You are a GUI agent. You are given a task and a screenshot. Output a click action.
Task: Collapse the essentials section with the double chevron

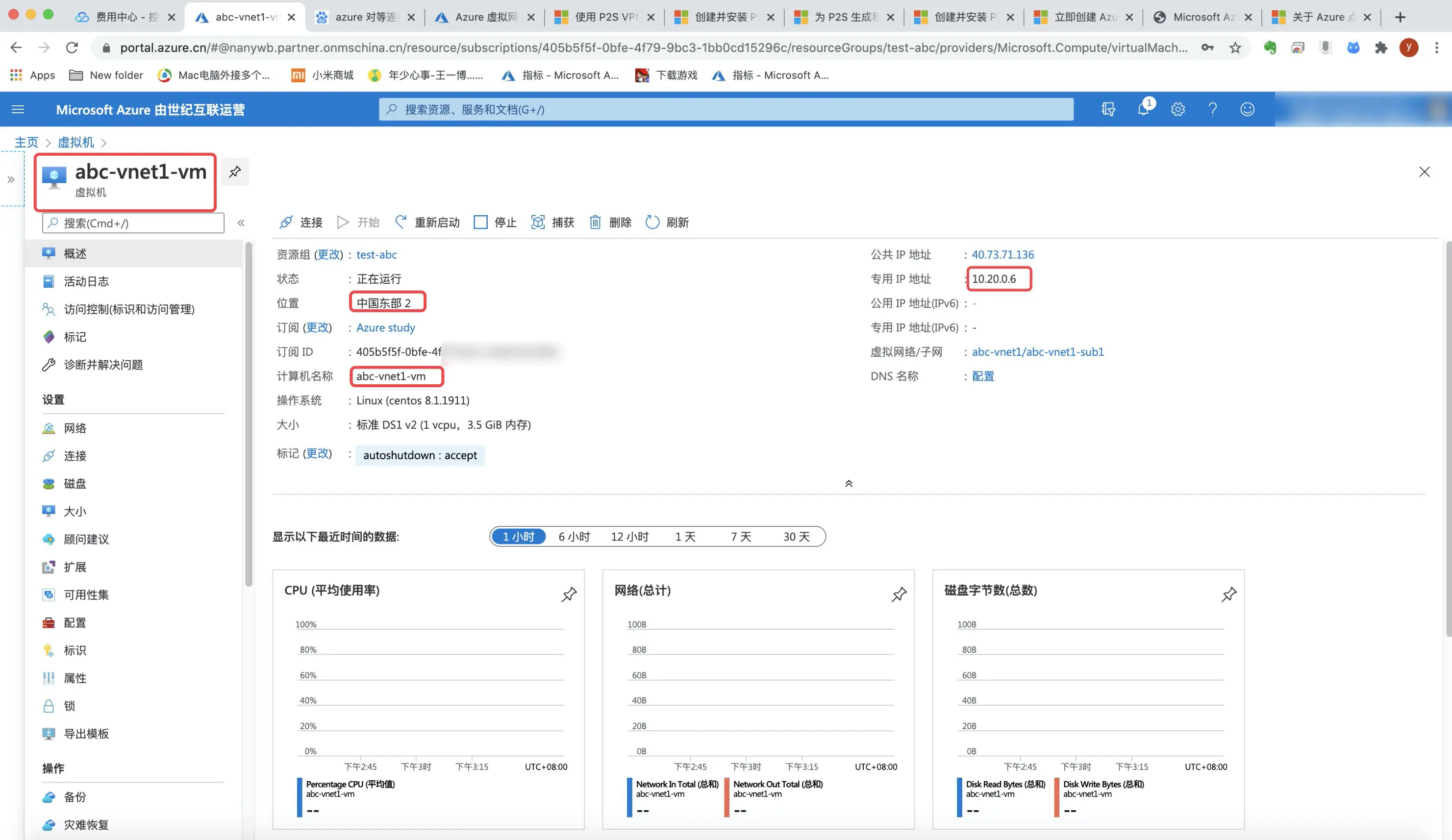click(848, 484)
